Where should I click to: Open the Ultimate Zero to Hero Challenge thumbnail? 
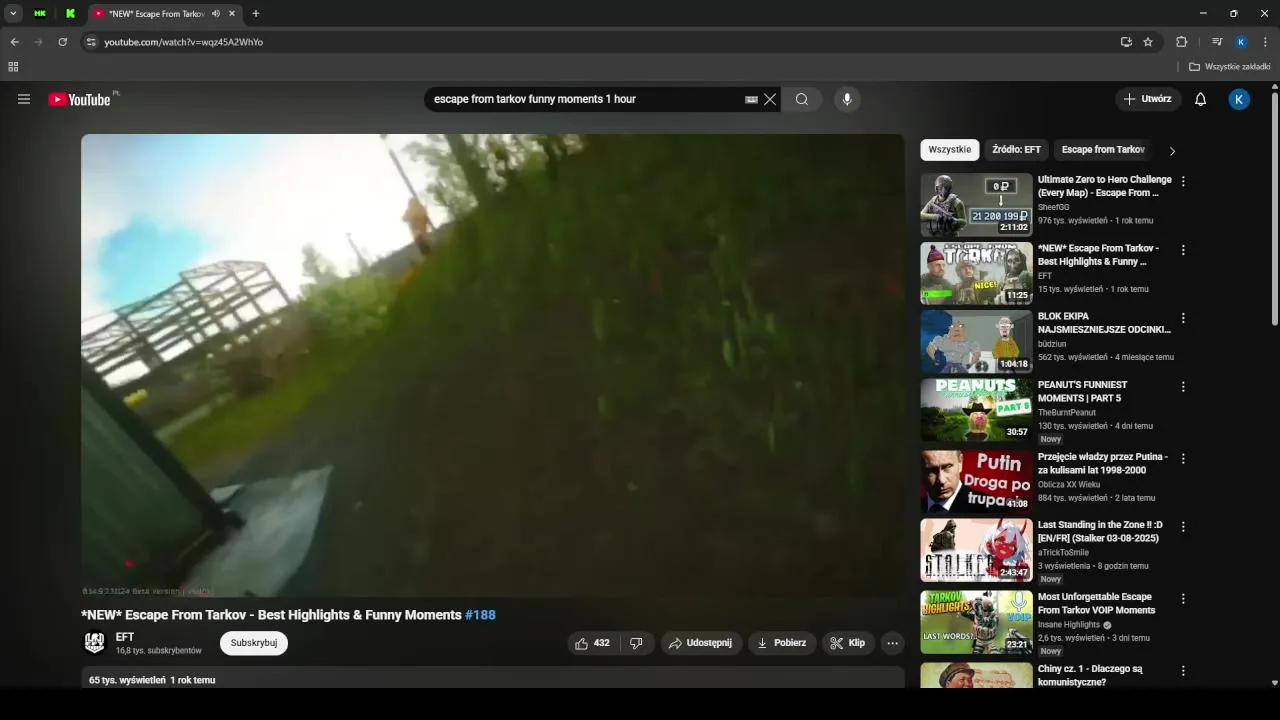click(x=976, y=205)
